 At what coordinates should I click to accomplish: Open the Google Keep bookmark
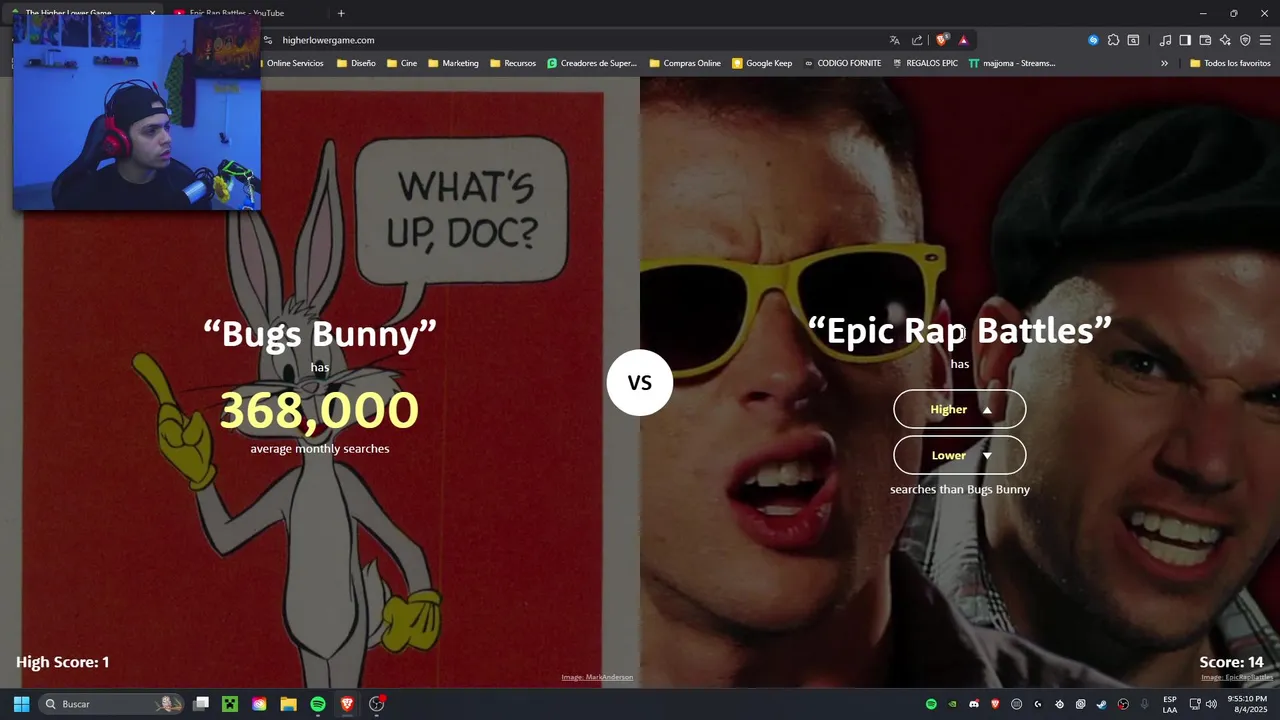tap(762, 63)
